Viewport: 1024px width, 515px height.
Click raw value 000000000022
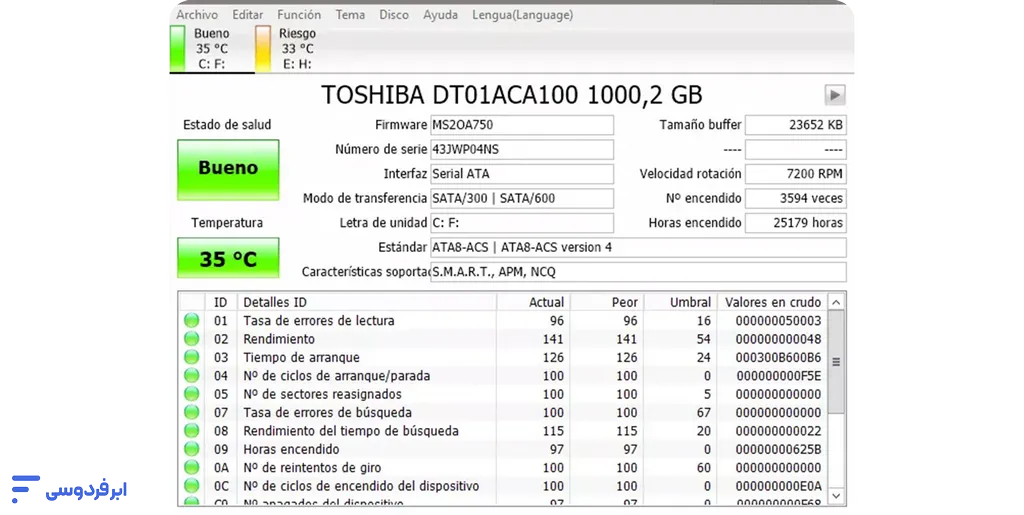[778, 430]
